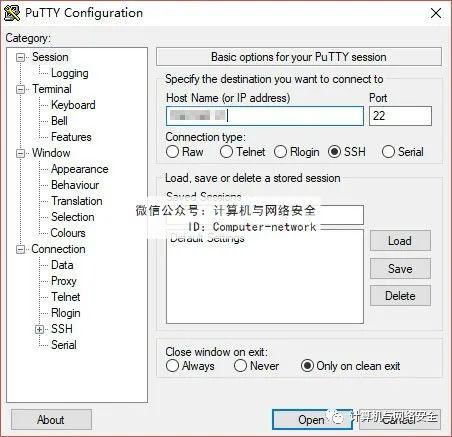Select the Window category
This screenshot has height=437, width=452.
click(x=51, y=153)
